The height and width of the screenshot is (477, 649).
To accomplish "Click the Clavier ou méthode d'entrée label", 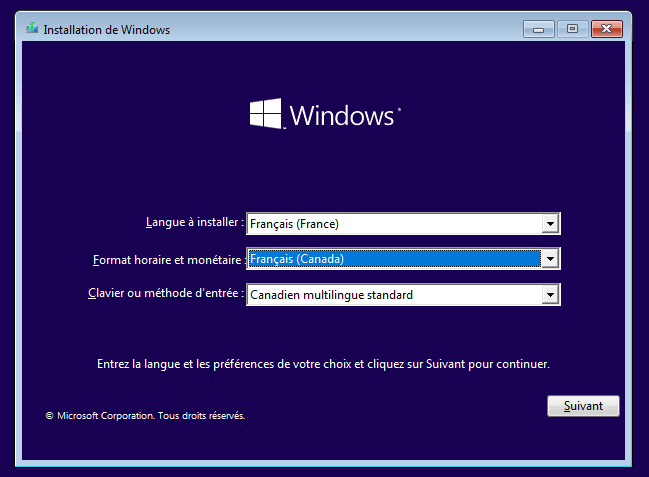I will tap(166, 293).
